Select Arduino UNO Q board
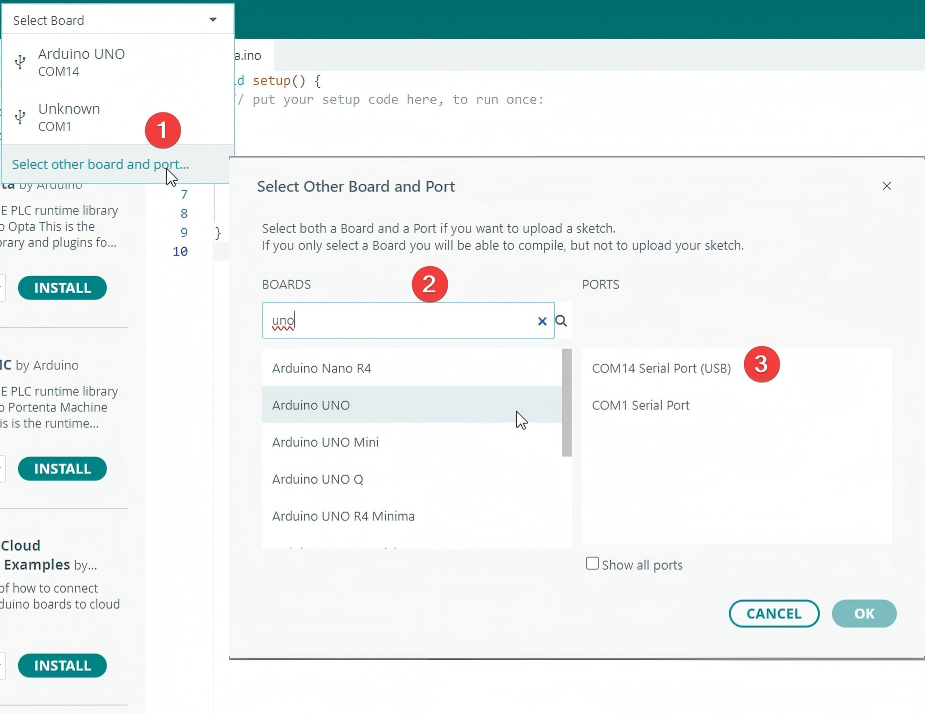925x714 pixels. (x=412, y=479)
